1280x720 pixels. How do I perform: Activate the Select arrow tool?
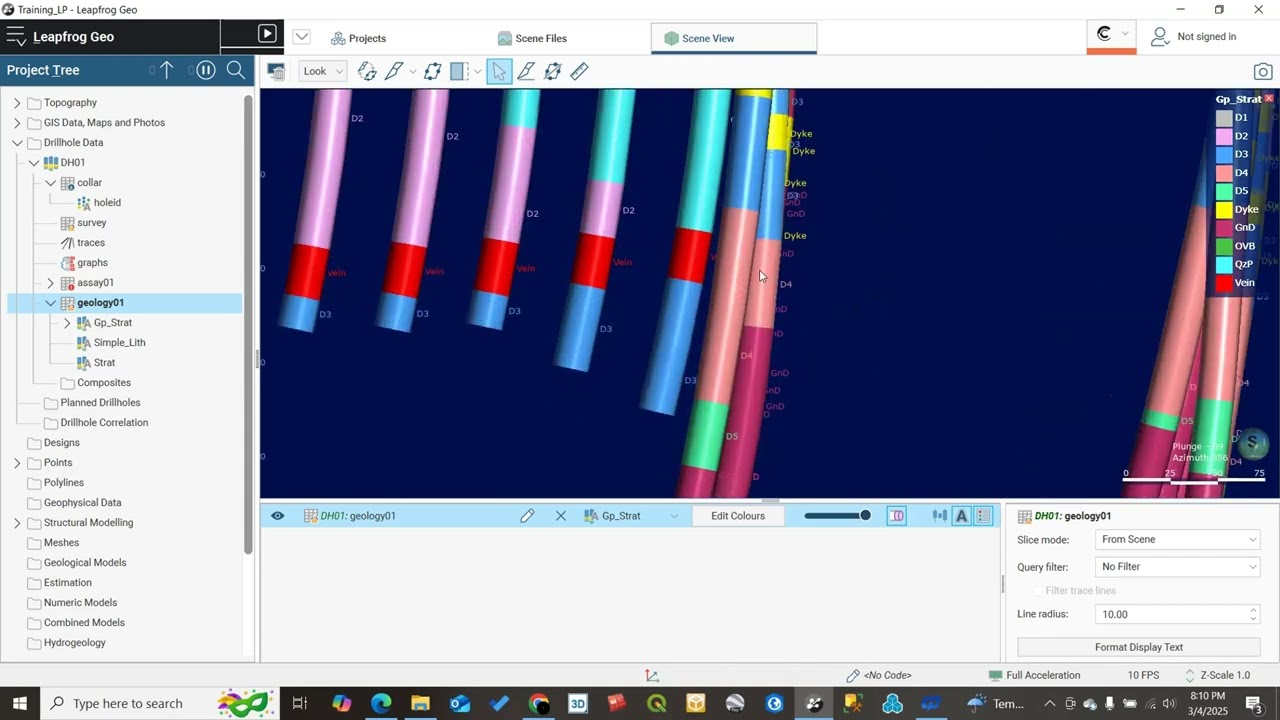click(x=498, y=72)
